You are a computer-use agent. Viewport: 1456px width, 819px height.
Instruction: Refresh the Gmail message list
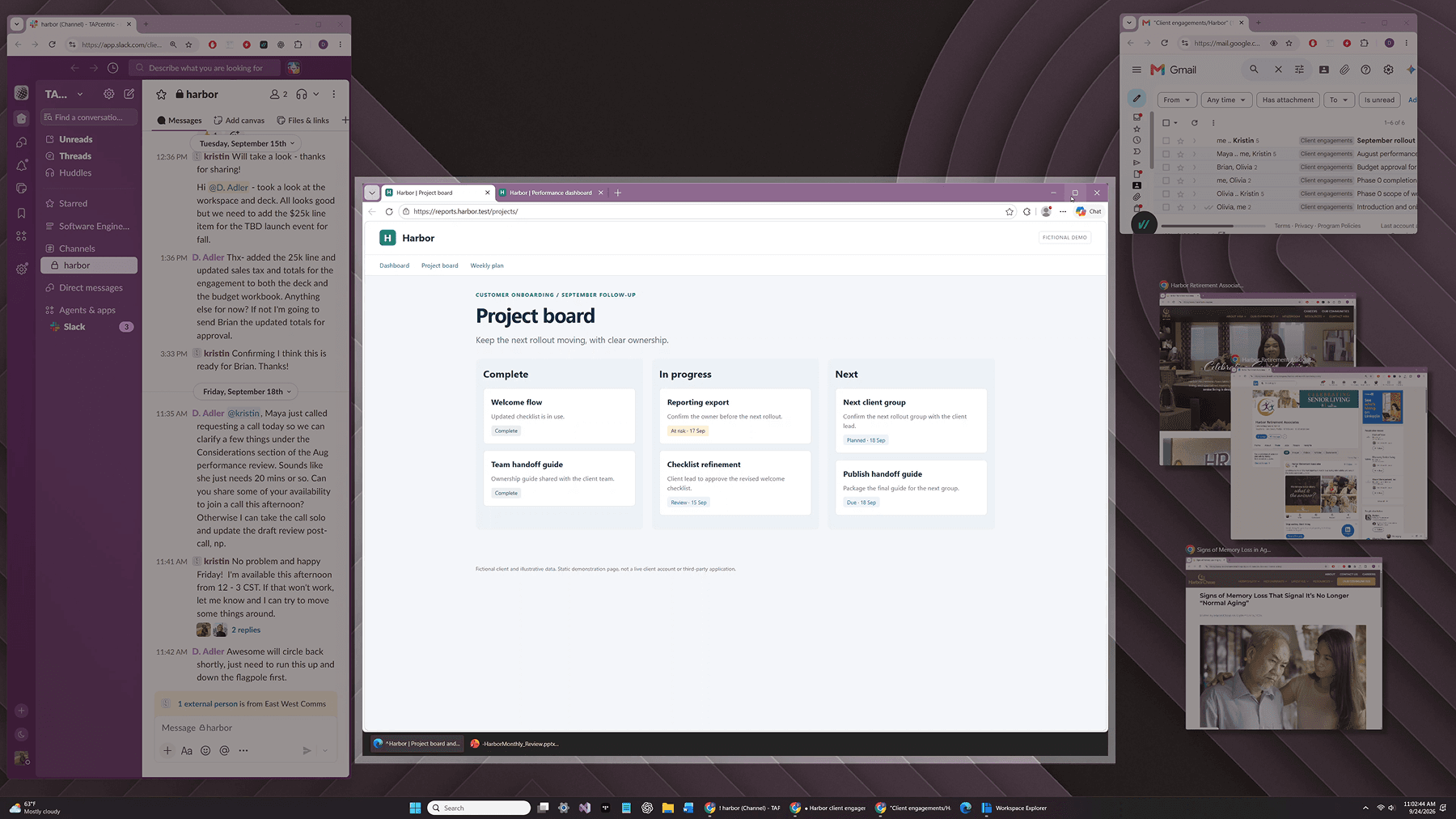pyautogui.click(x=1194, y=123)
